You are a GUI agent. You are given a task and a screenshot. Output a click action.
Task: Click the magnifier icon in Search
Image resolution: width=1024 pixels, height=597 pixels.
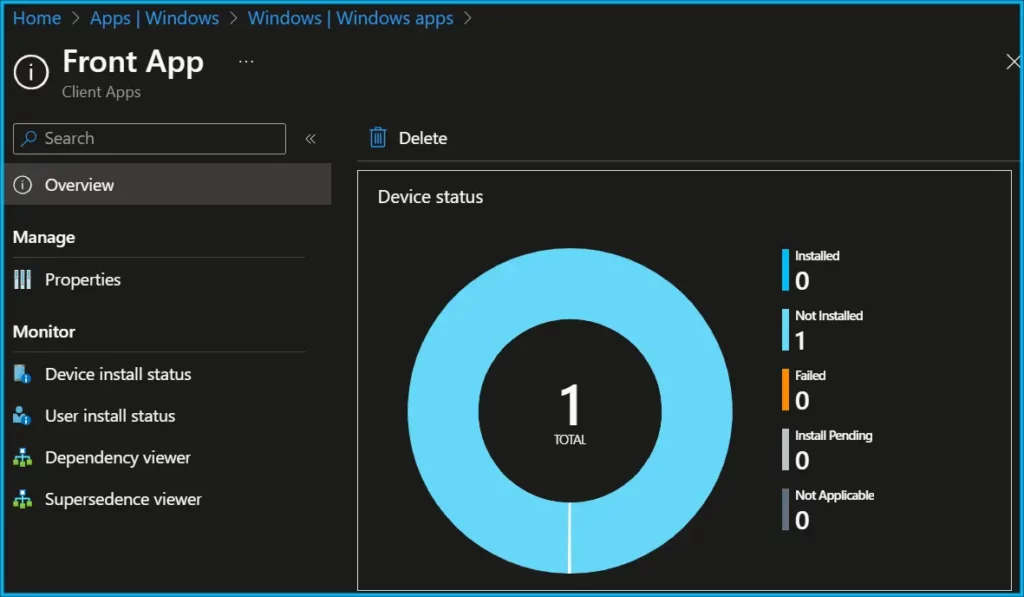coord(29,138)
